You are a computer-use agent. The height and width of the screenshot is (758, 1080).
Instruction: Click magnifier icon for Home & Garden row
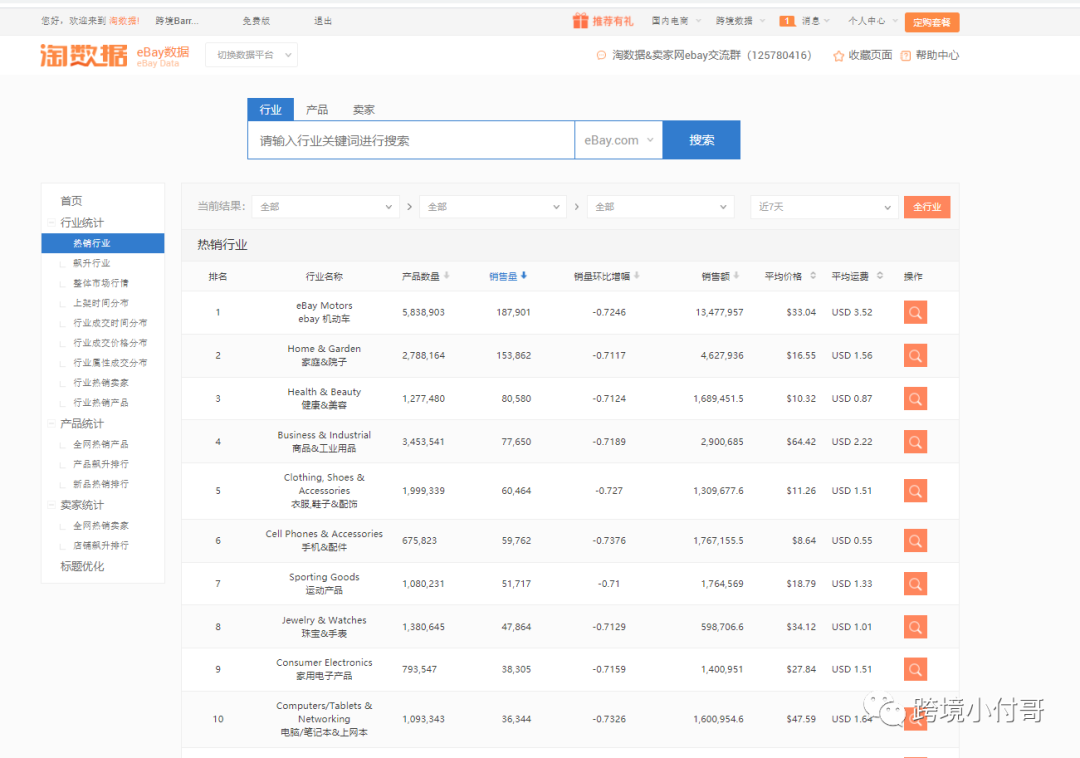click(915, 356)
